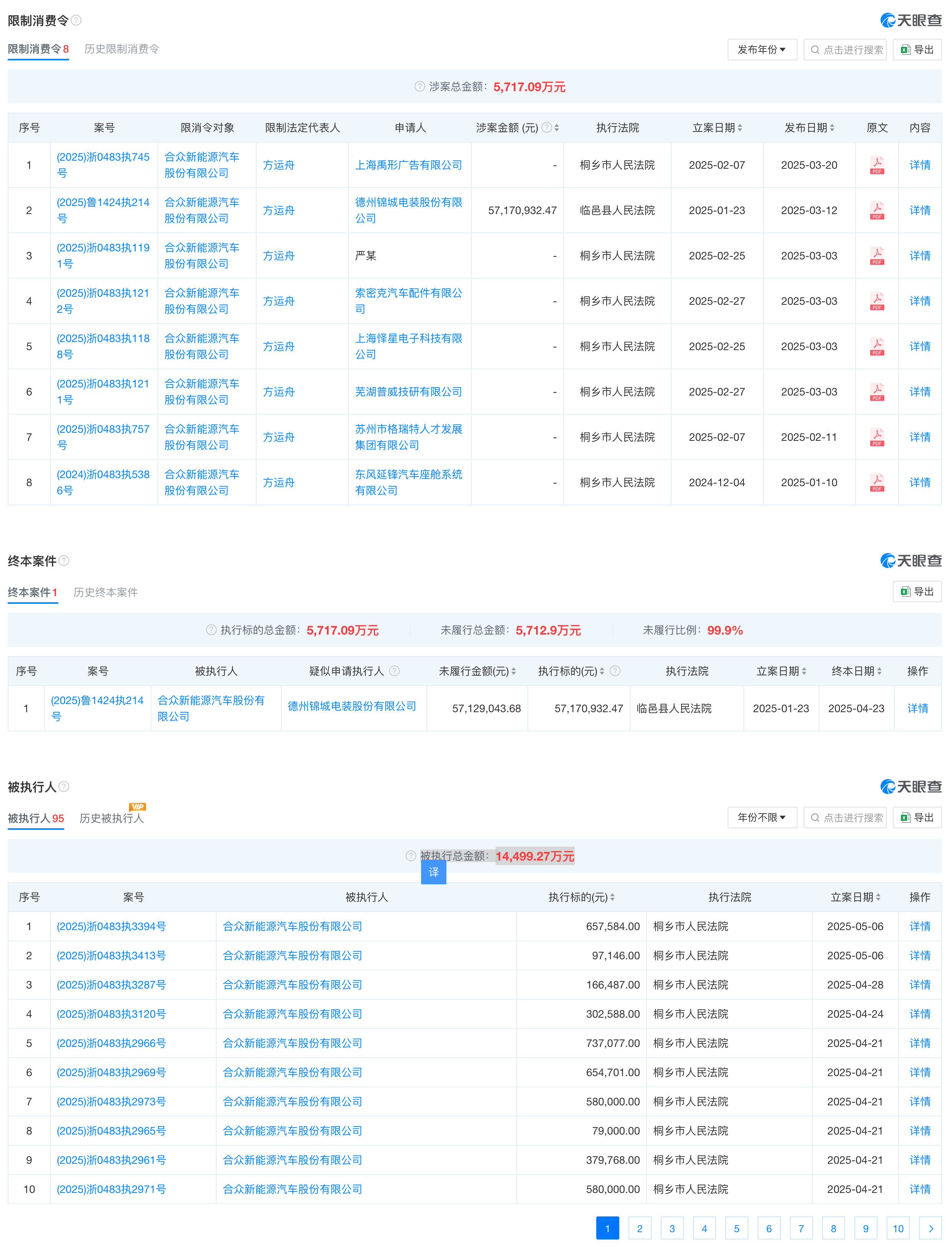Export the 被执行人 table

(917, 817)
